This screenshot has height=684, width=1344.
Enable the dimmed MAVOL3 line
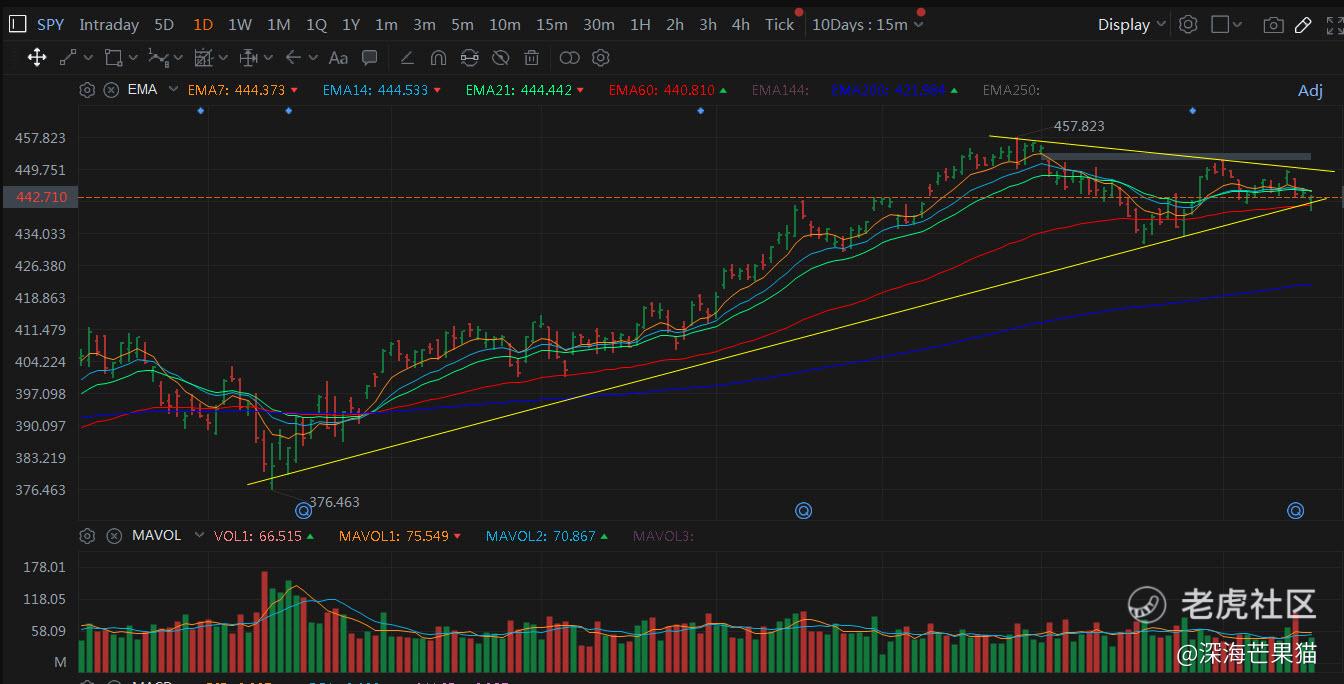pyautogui.click(x=663, y=536)
